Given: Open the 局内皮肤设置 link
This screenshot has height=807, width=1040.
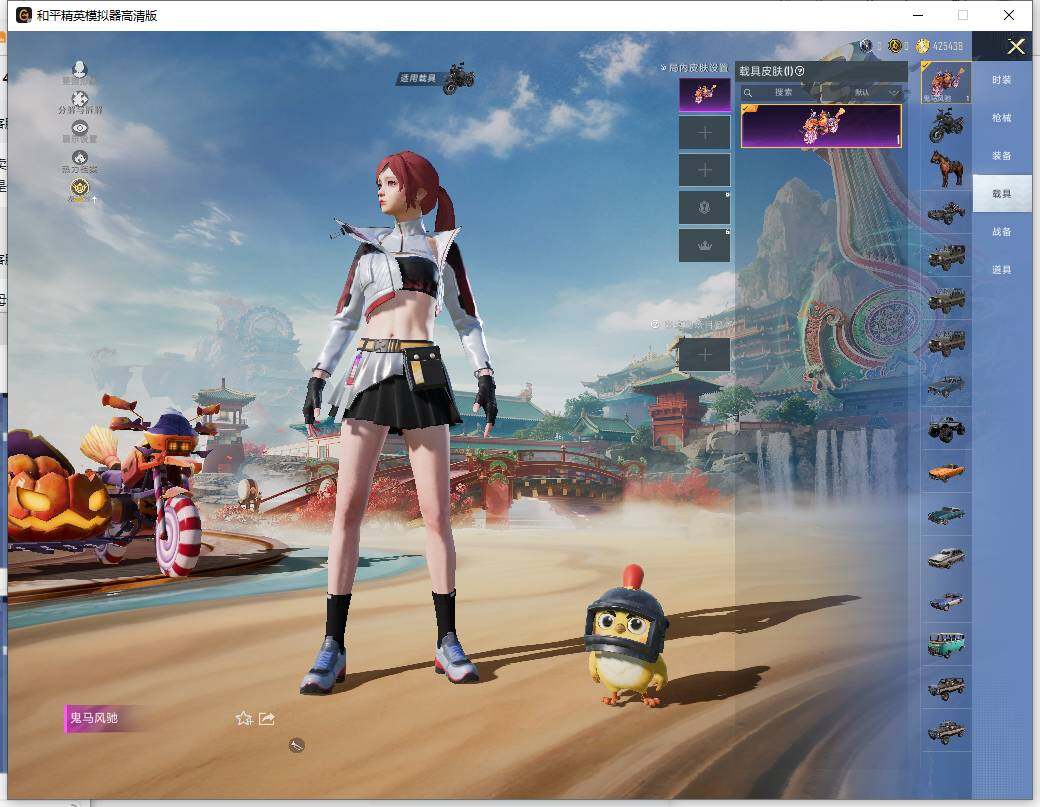Looking at the screenshot, I should point(694,68).
